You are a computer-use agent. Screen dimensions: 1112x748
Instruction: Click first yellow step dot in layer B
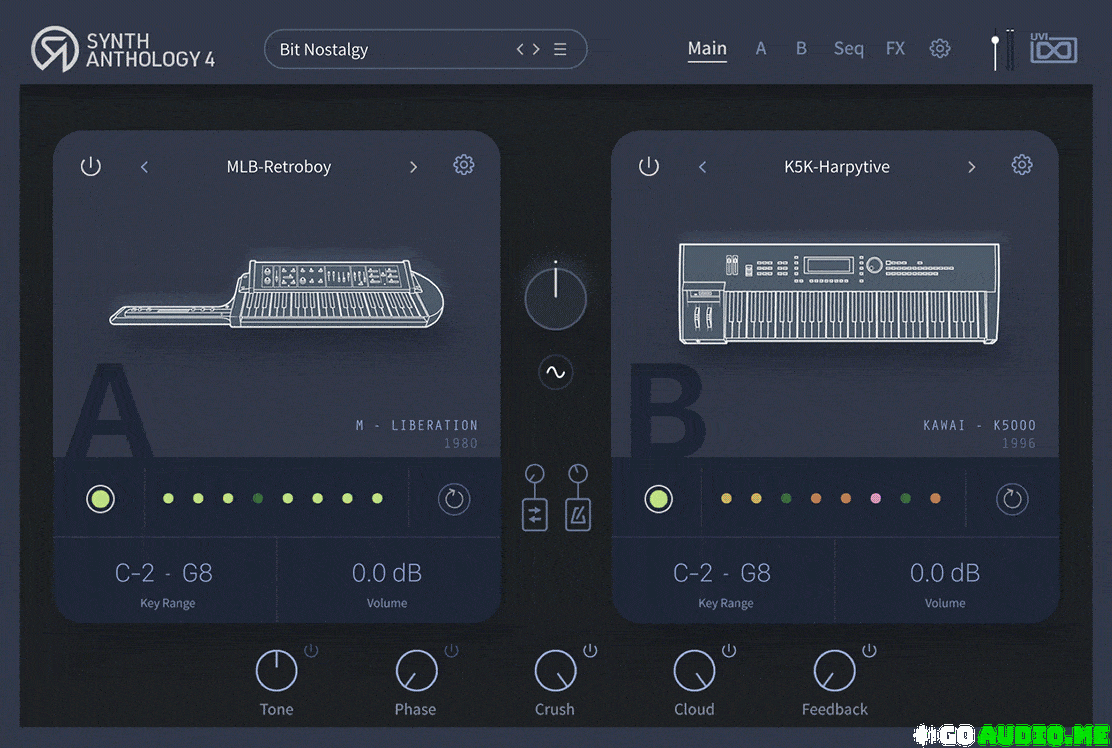[726, 498]
